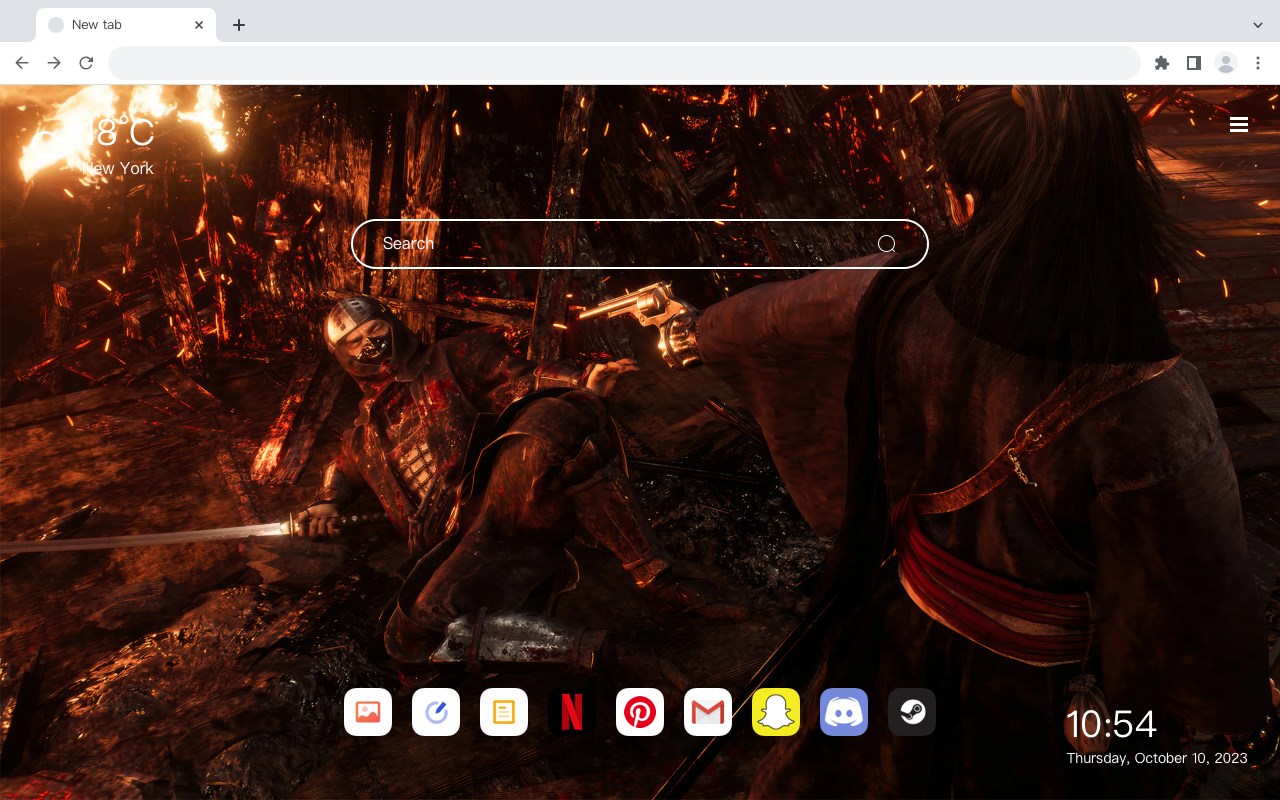The image size is (1280, 800).
Task: Launch the Snapchat shortcut
Action: [x=776, y=712]
